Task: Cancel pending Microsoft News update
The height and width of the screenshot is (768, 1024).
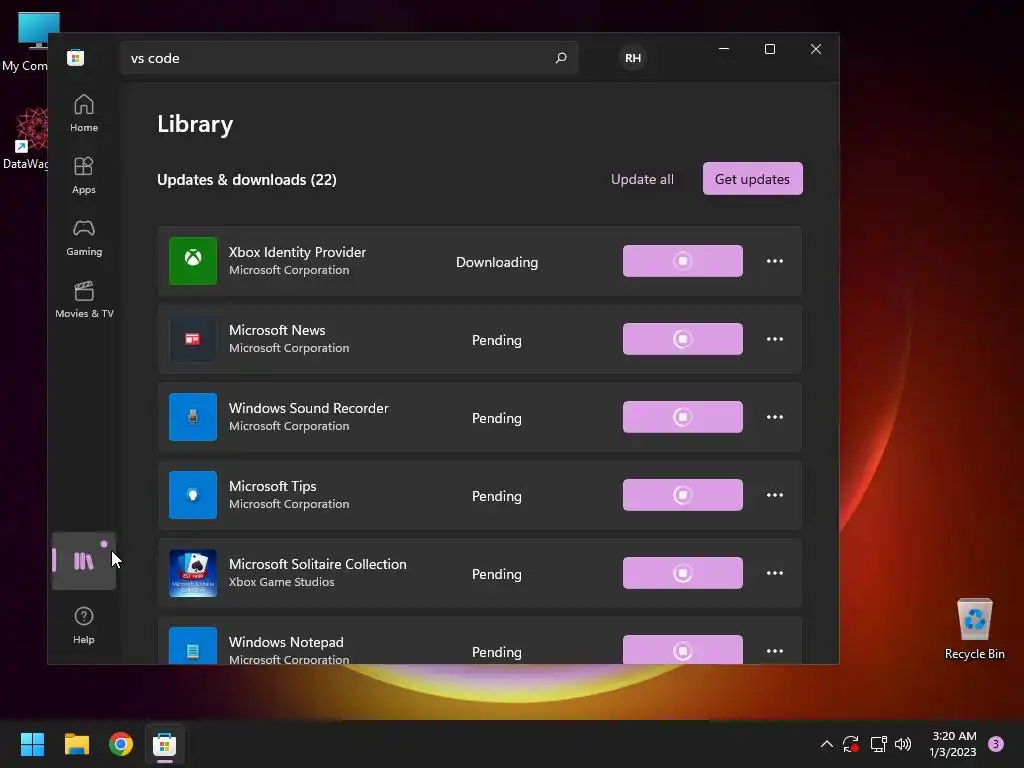Action: 682,339
